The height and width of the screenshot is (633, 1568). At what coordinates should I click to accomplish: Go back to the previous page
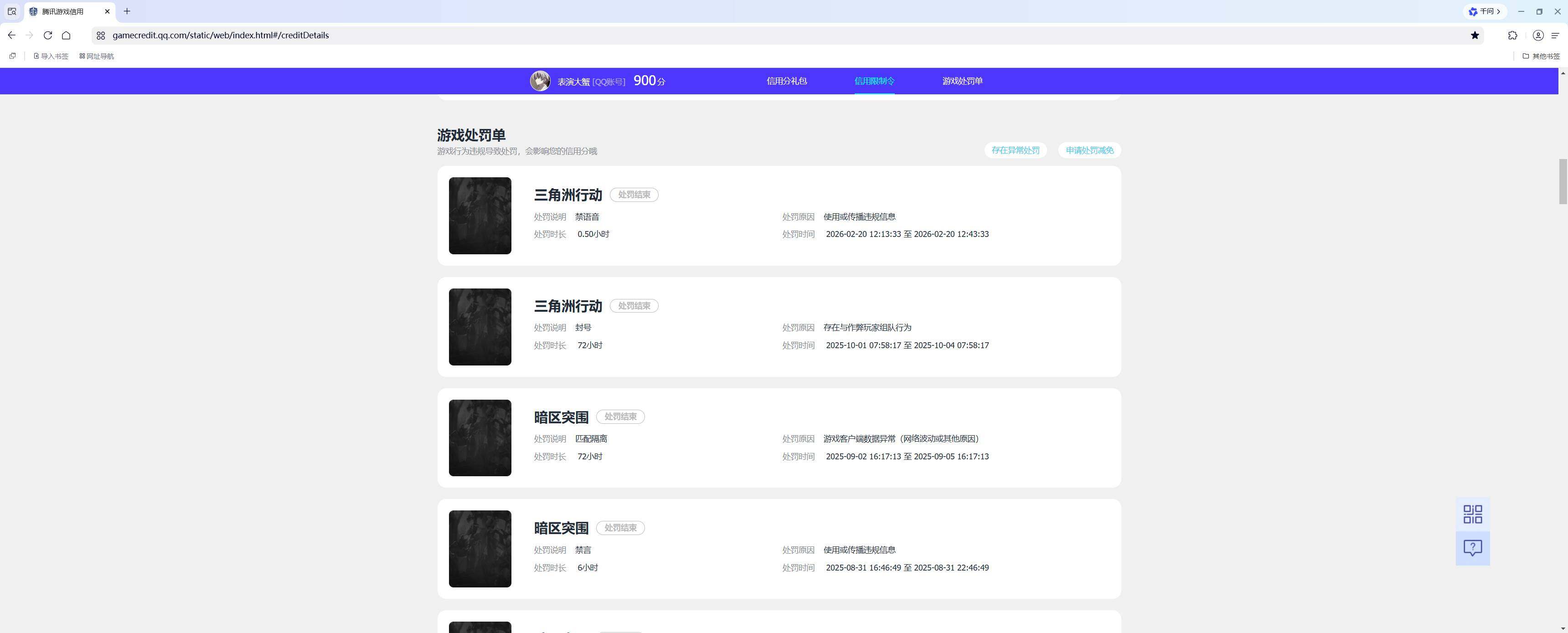(x=11, y=35)
